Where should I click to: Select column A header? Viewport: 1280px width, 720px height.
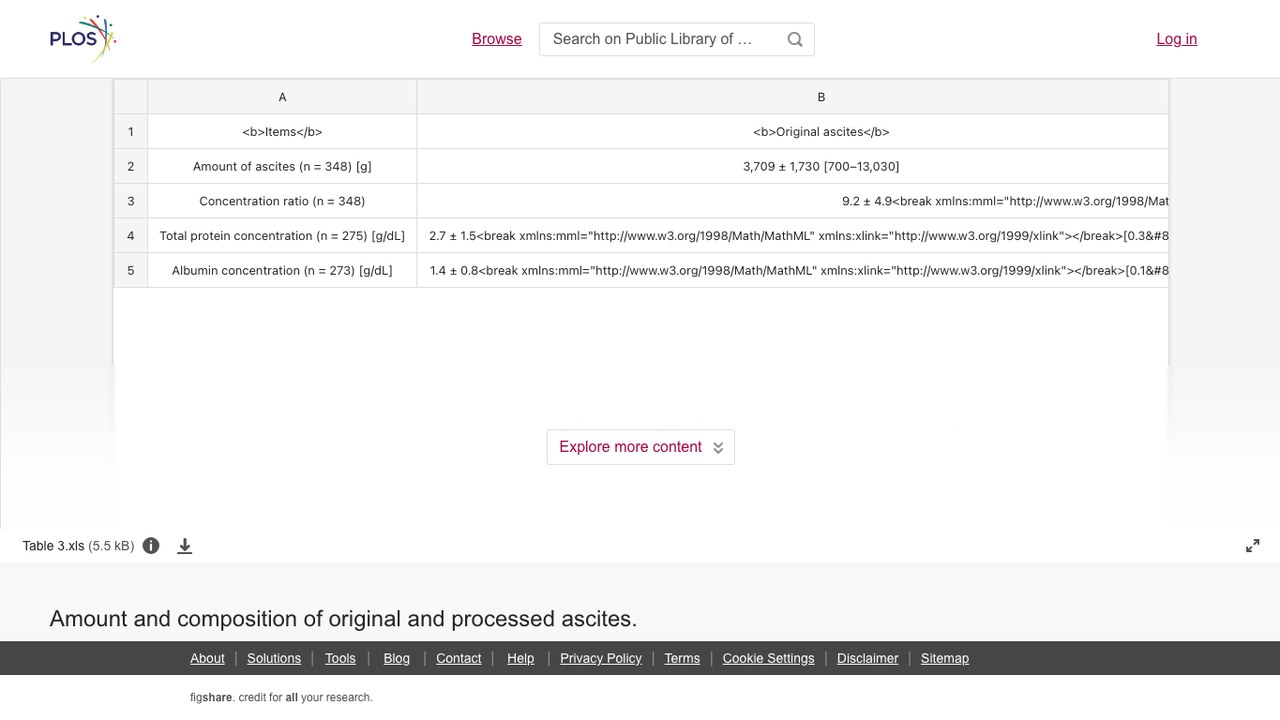click(x=282, y=97)
